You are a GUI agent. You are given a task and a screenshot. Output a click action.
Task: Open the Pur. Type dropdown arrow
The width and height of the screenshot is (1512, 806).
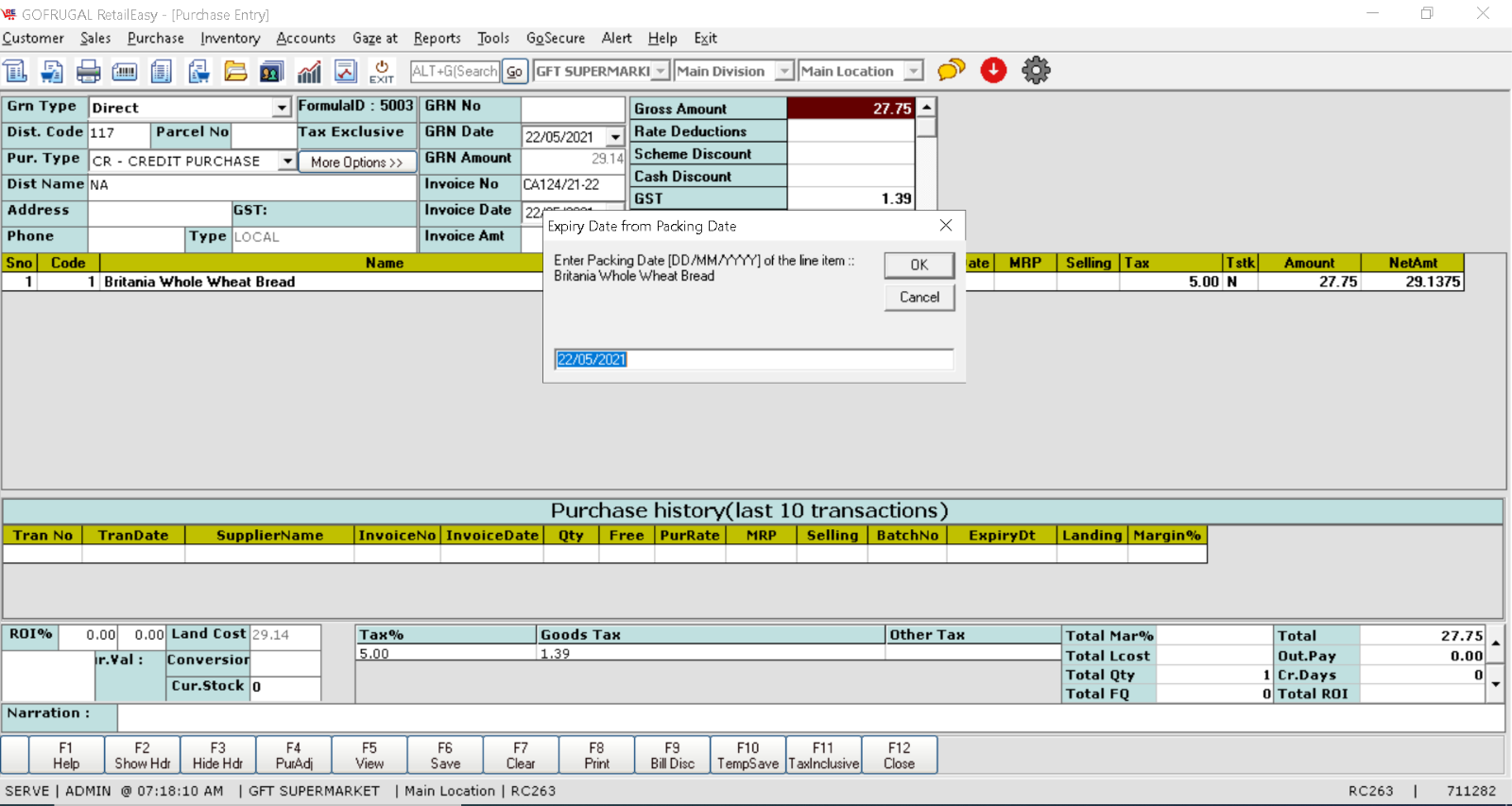[x=287, y=162]
